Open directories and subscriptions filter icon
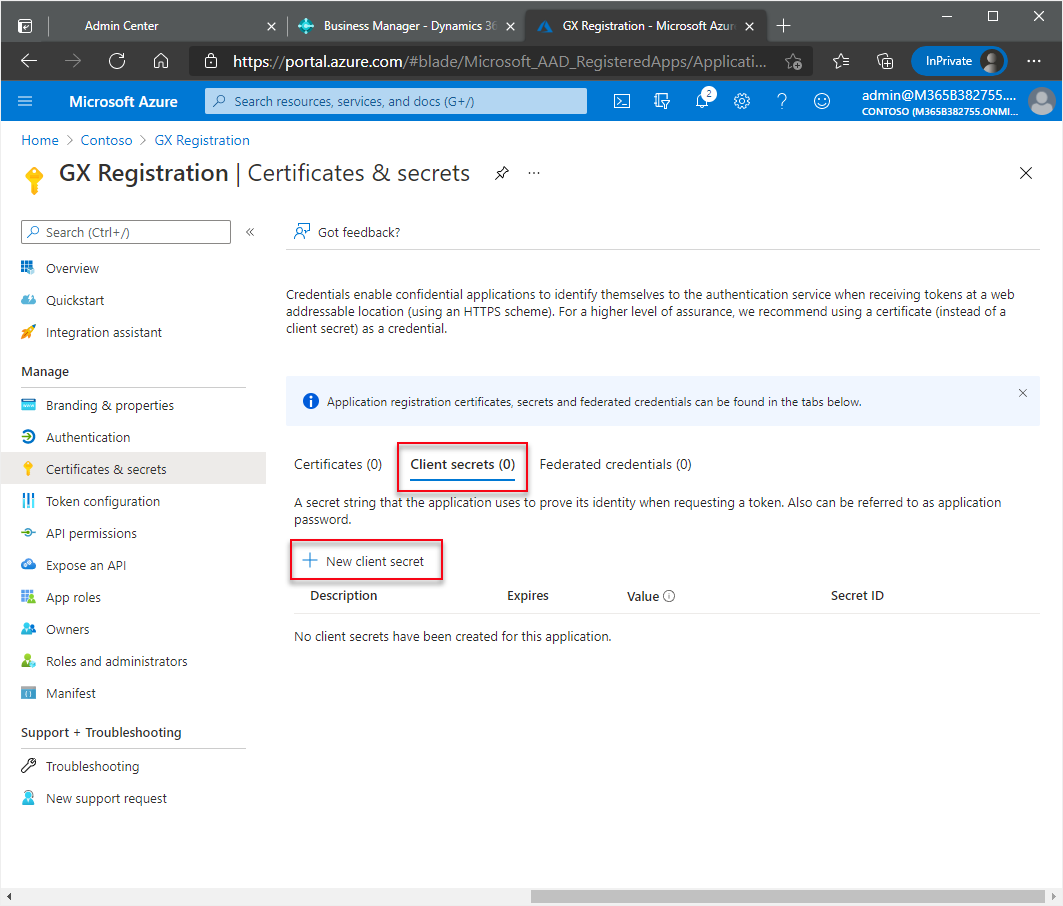 tap(662, 101)
